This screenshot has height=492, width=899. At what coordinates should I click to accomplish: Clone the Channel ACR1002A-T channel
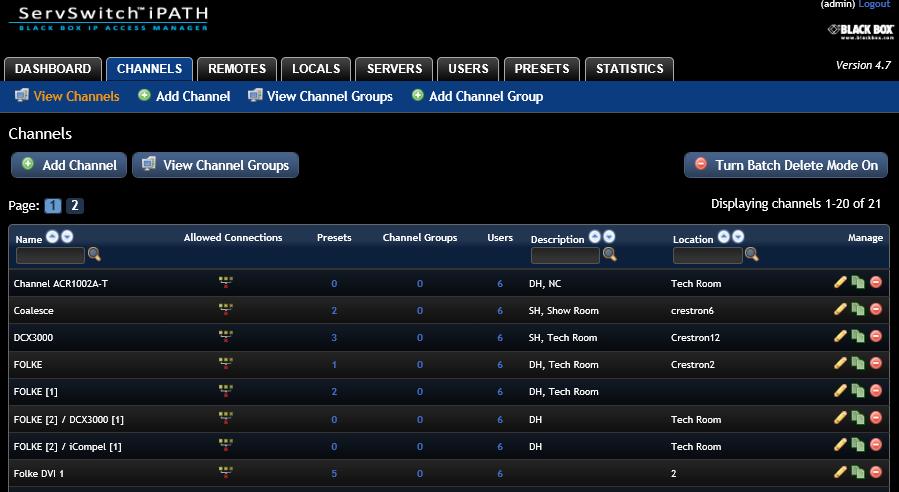pyautogui.click(x=858, y=282)
